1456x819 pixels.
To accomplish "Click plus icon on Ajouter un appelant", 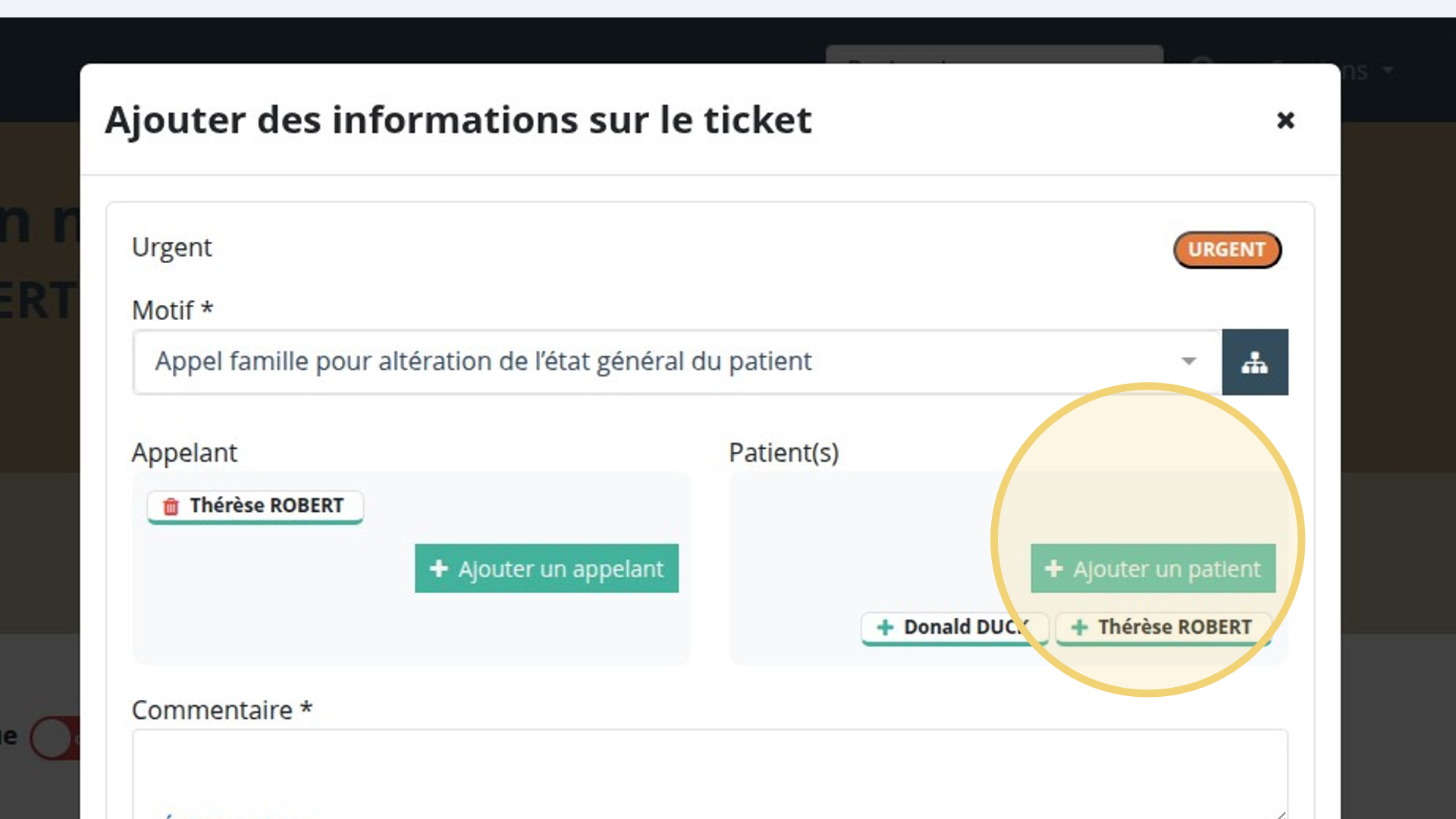I will tap(439, 568).
